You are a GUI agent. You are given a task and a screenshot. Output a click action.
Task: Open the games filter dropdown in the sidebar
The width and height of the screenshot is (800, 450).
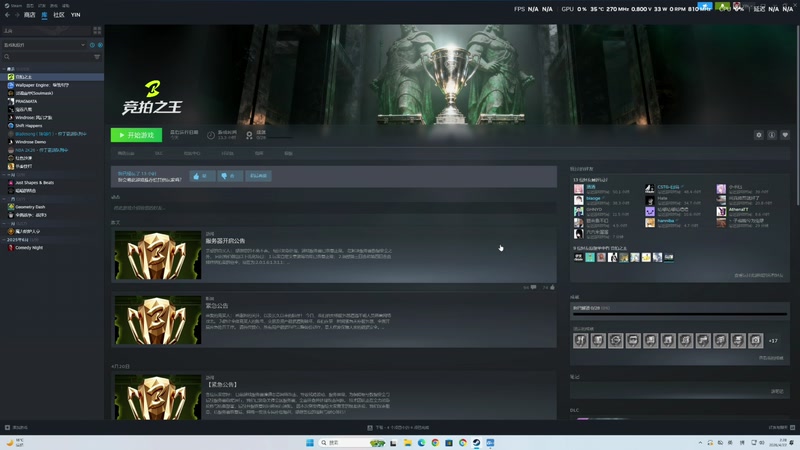point(44,45)
